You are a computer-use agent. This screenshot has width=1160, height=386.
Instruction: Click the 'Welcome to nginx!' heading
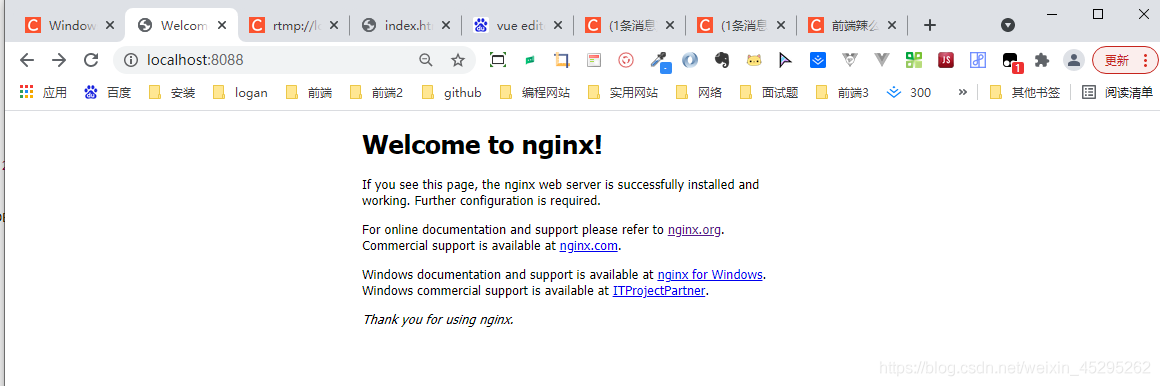click(482, 145)
